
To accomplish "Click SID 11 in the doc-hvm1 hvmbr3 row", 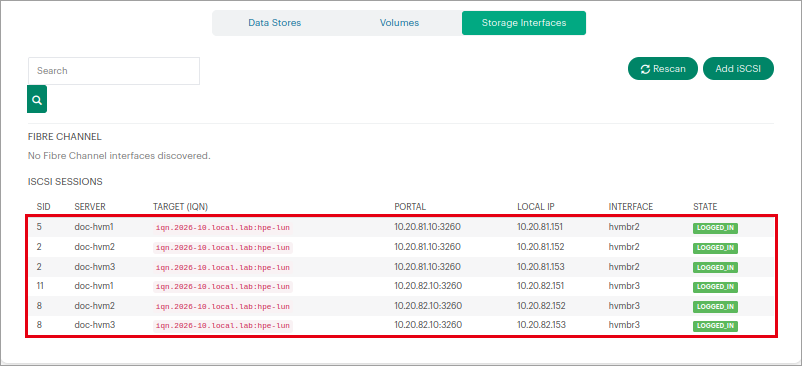I will pos(40,286).
